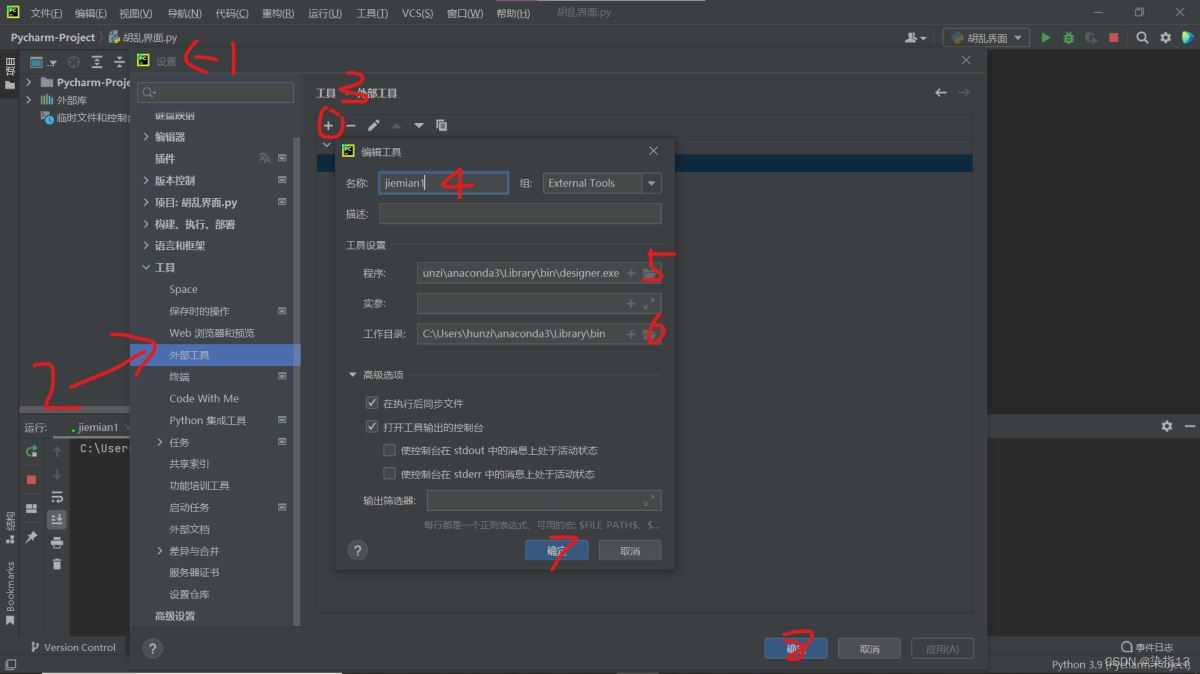
Task: Insert macro into the Program field
Action: tap(631, 273)
